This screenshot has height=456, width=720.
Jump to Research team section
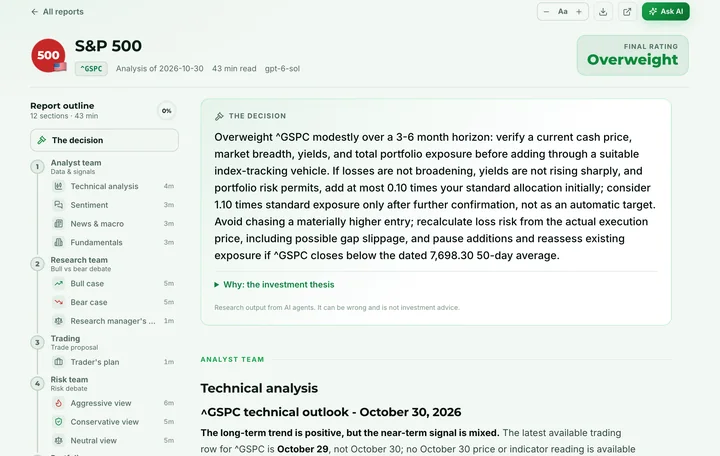pyautogui.click(x=80, y=264)
